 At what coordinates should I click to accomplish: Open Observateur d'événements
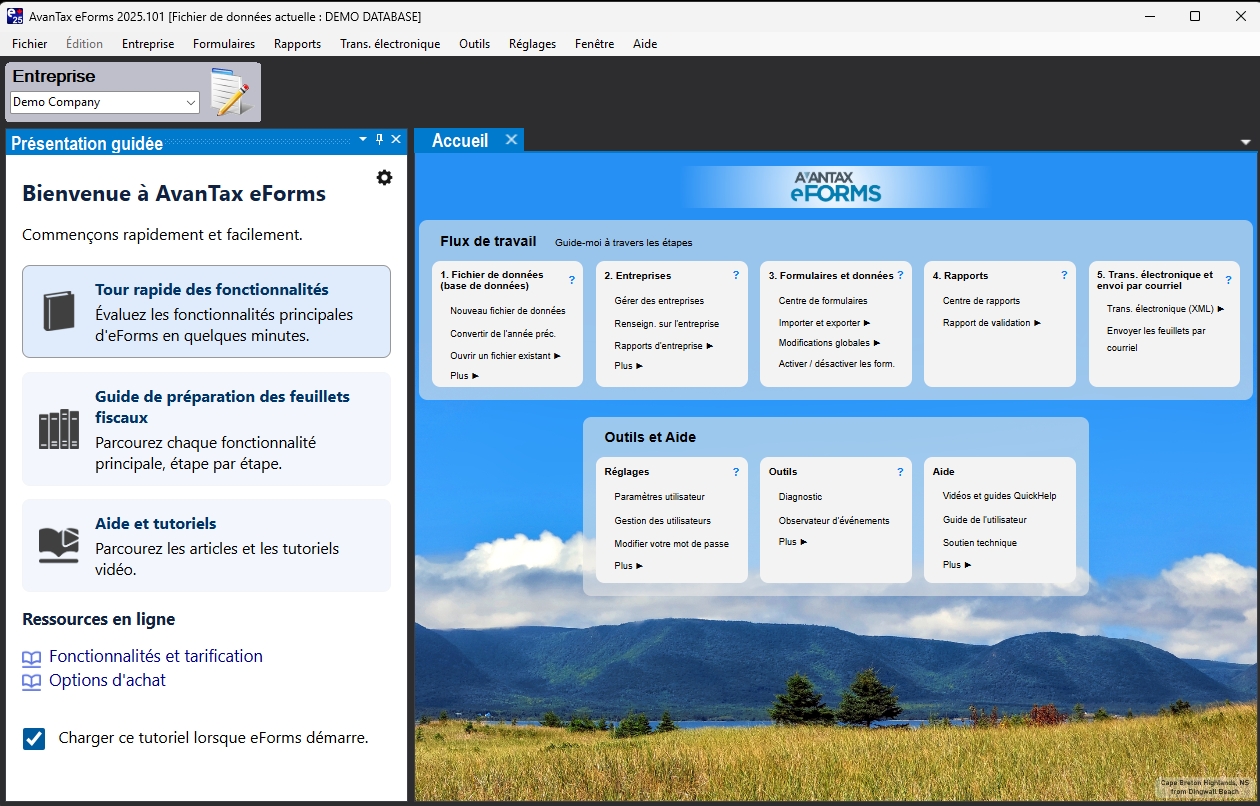click(834, 521)
